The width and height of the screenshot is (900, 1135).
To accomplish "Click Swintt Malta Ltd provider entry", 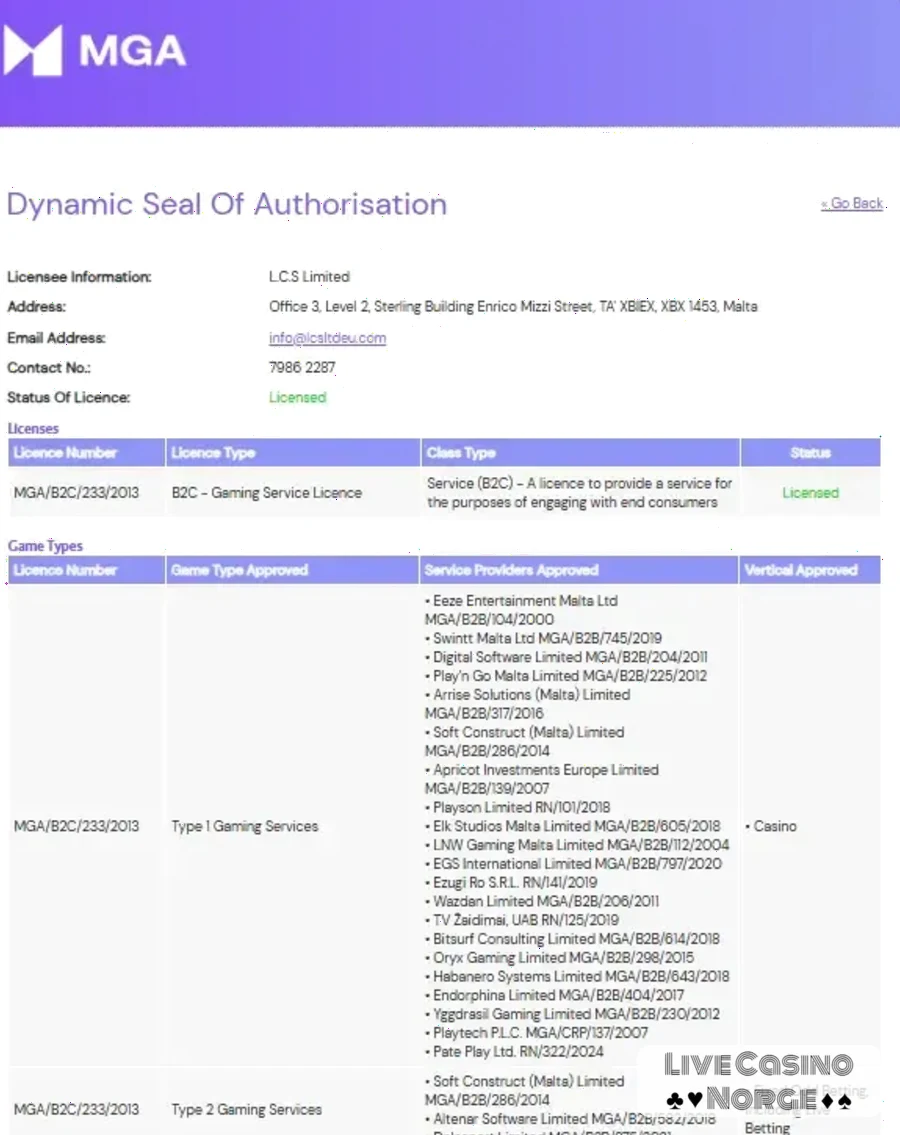I will (543, 638).
